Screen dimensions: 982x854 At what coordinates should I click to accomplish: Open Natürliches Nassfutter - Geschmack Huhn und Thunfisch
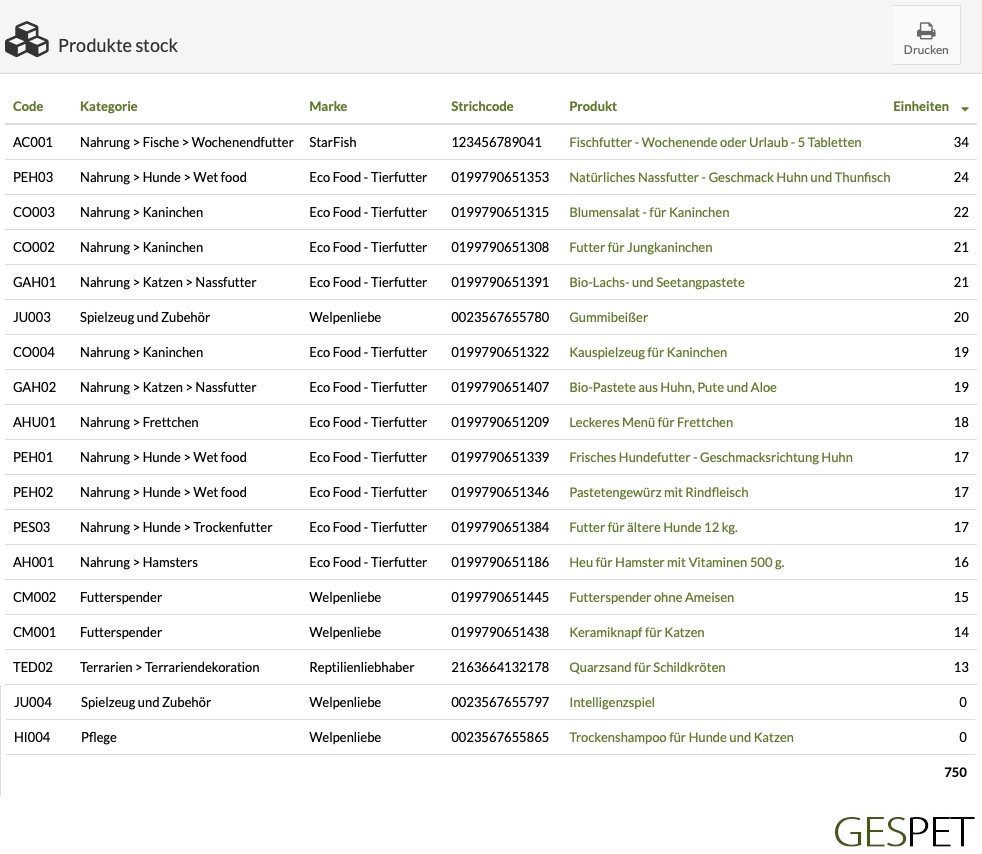pos(730,177)
